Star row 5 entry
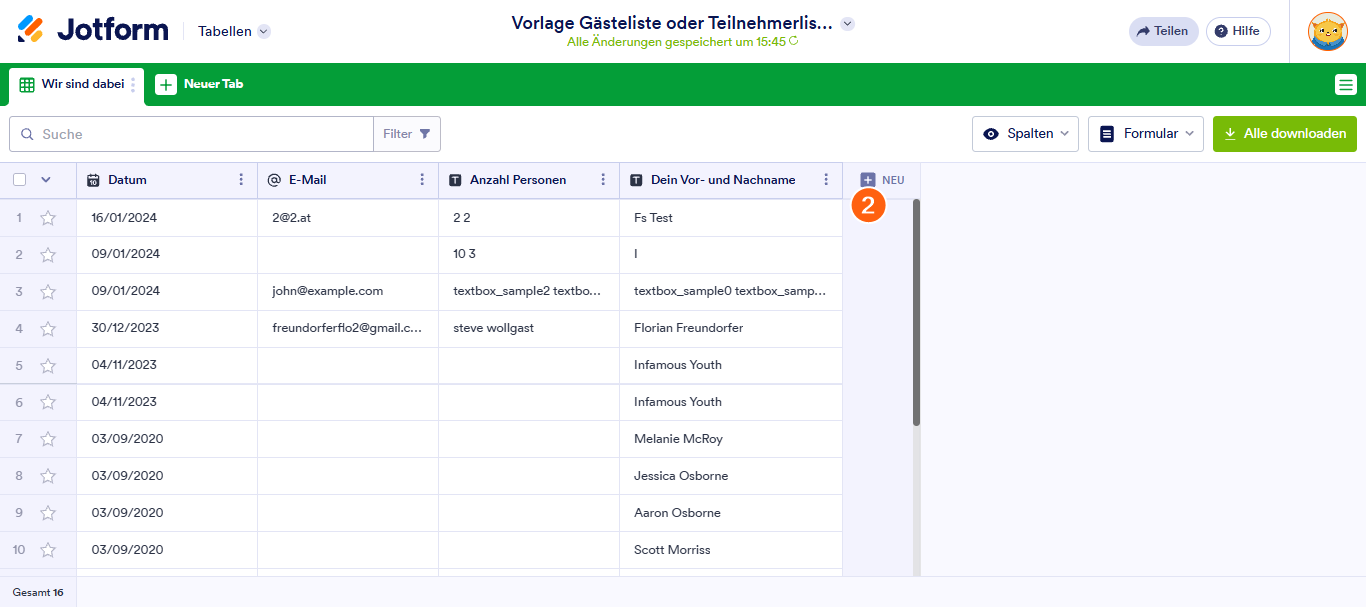 tap(48, 366)
